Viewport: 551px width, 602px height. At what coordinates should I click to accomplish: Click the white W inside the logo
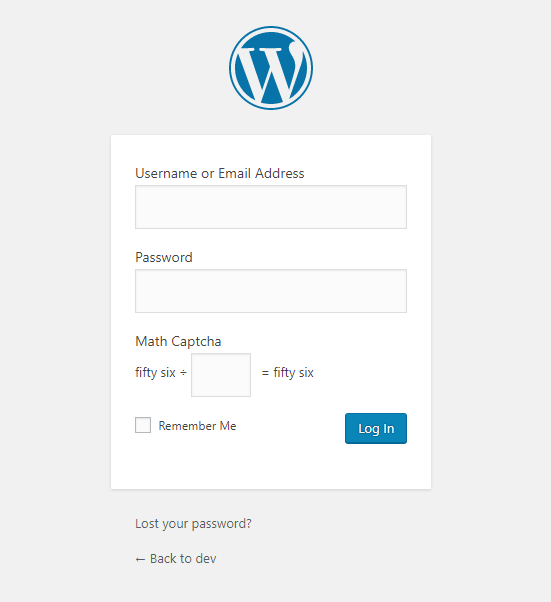click(271, 74)
